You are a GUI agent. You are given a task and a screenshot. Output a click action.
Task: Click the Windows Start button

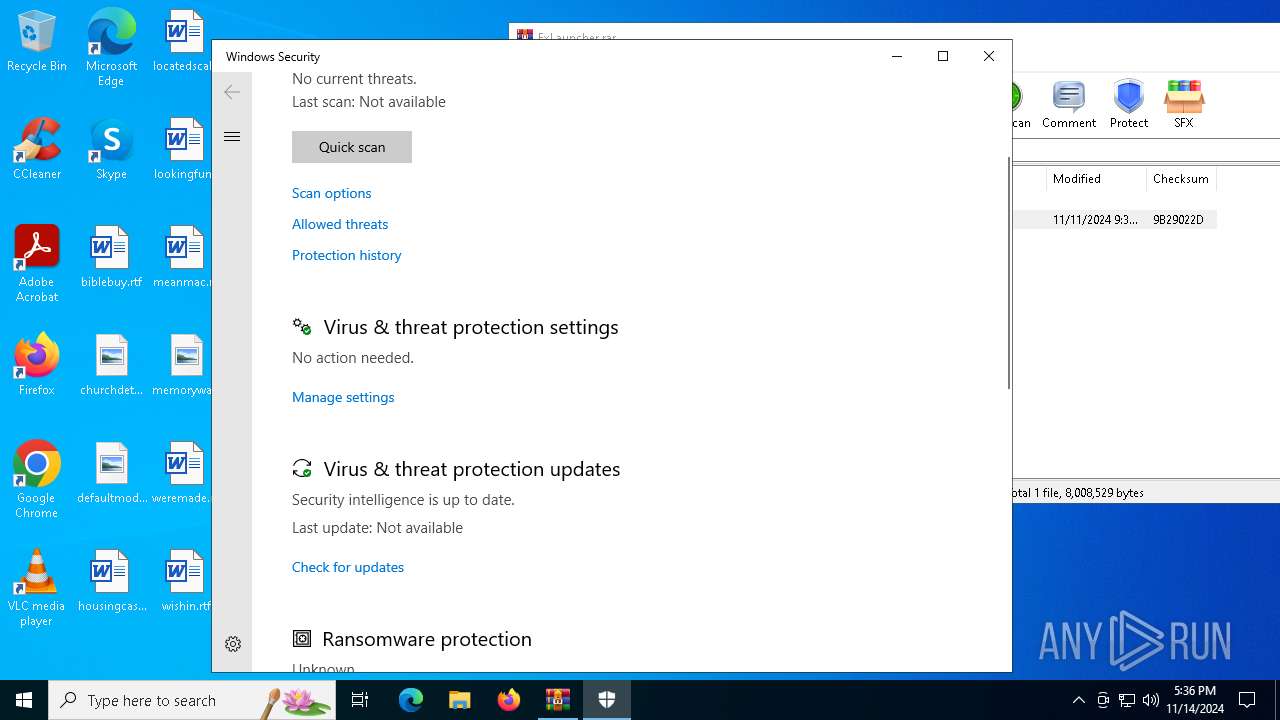point(24,700)
